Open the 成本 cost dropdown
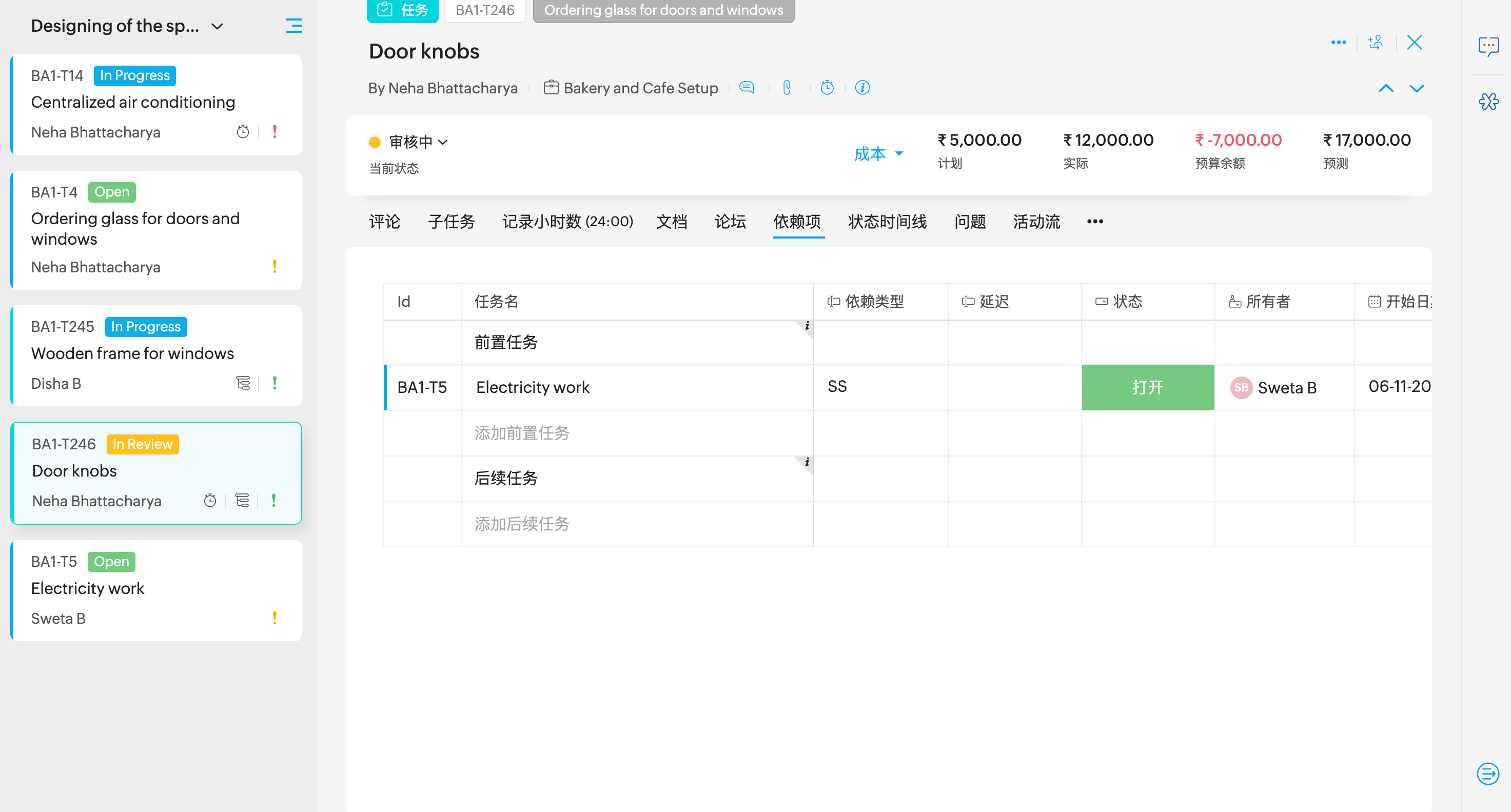This screenshot has height=812, width=1511. tap(878, 153)
